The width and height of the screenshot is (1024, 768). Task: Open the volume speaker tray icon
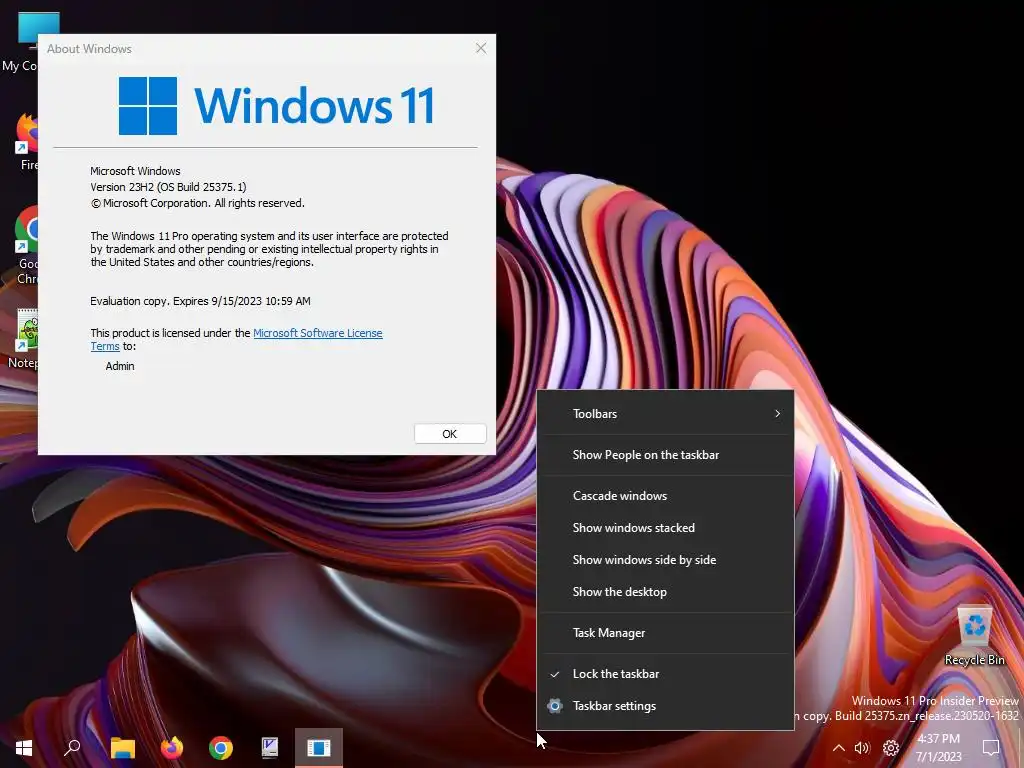click(x=862, y=748)
